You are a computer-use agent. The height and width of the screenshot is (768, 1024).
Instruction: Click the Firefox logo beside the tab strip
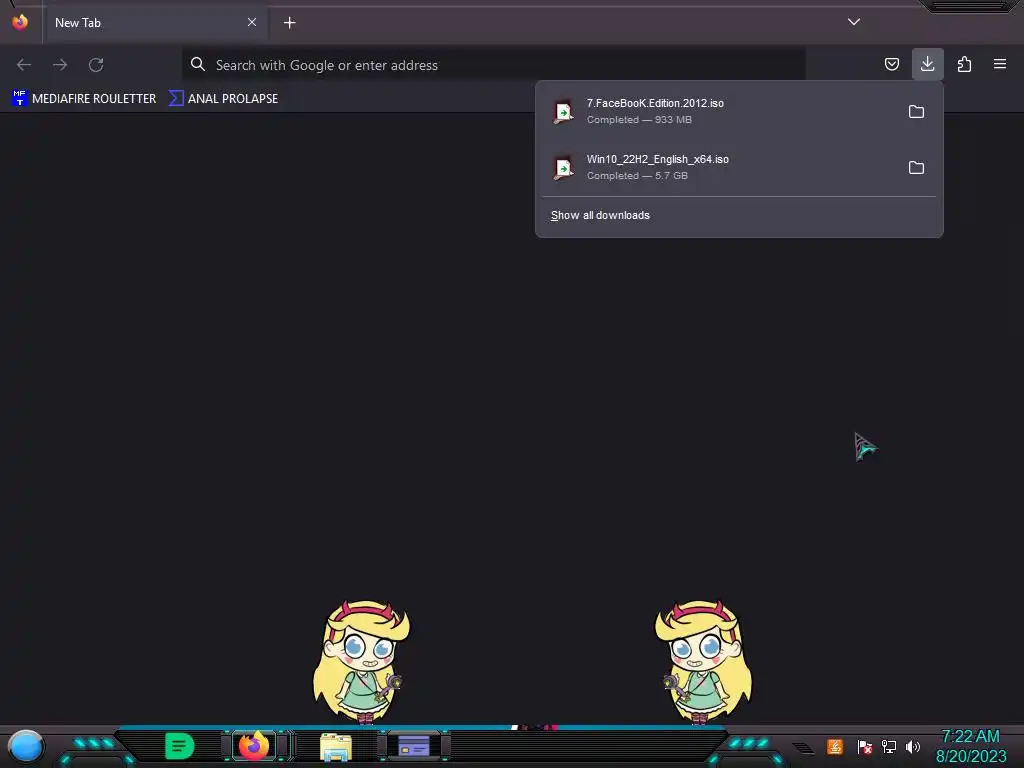click(x=20, y=22)
